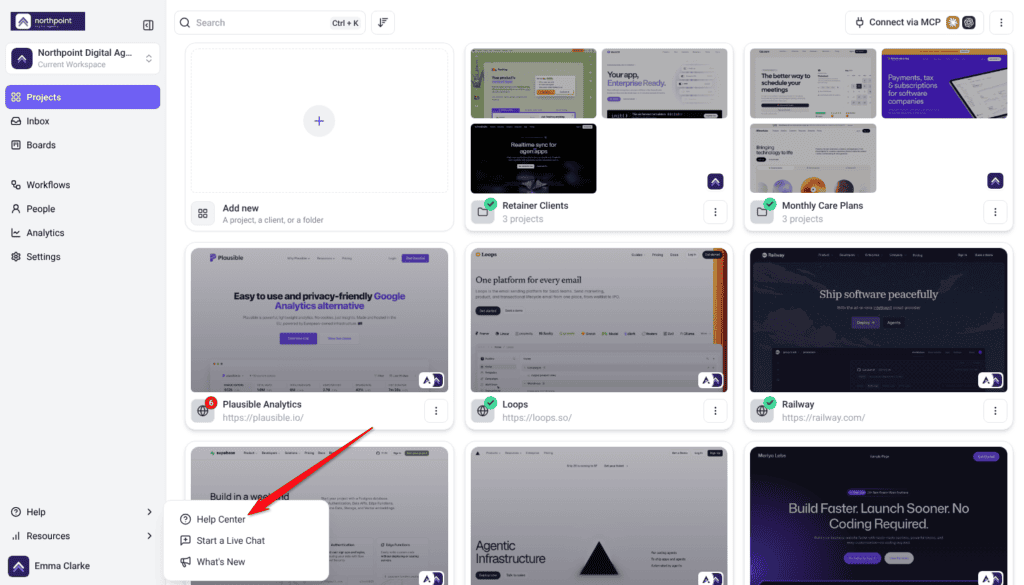The height and width of the screenshot is (585, 1024).
Task: Click the Add new label
Action: coord(240,208)
